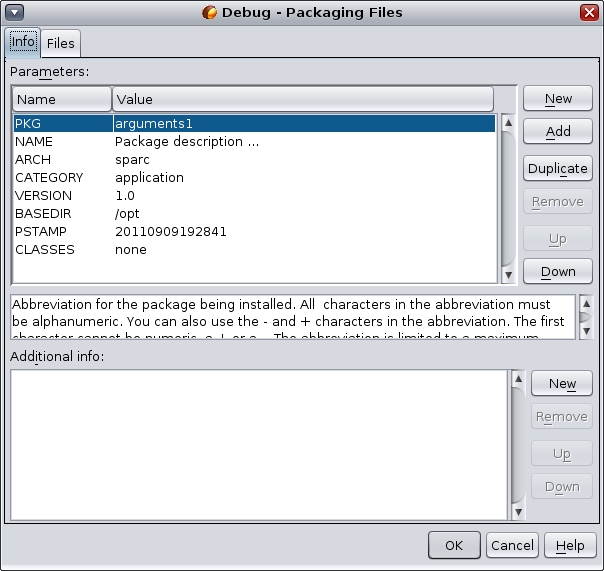Select the VERSION parameter row

coord(254,196)
